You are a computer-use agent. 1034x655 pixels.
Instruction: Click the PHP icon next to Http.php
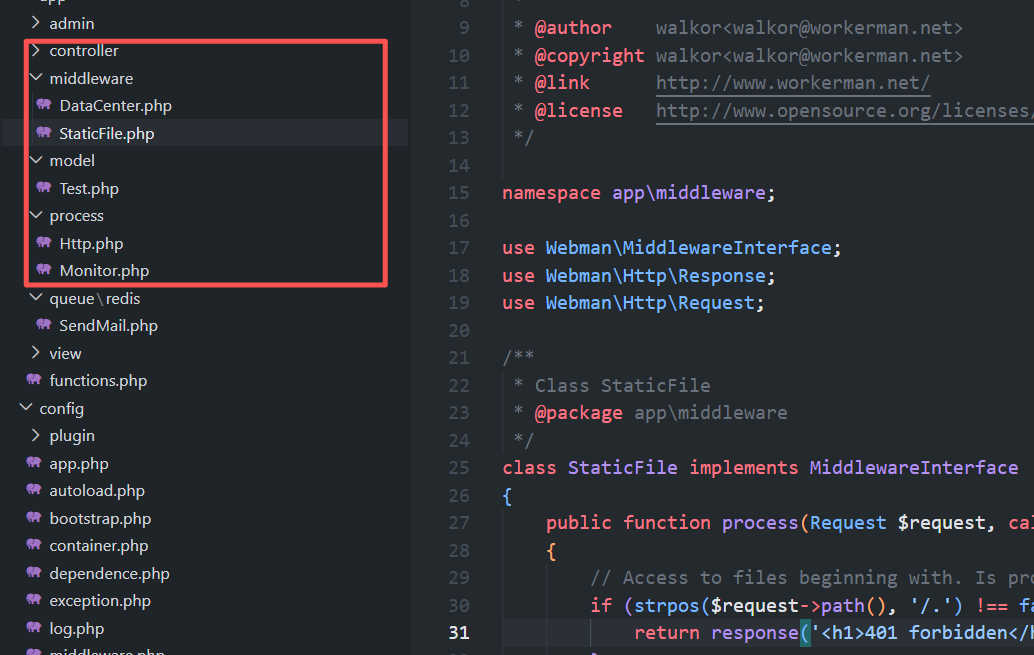pyautogui.click(x=44, y=243)
